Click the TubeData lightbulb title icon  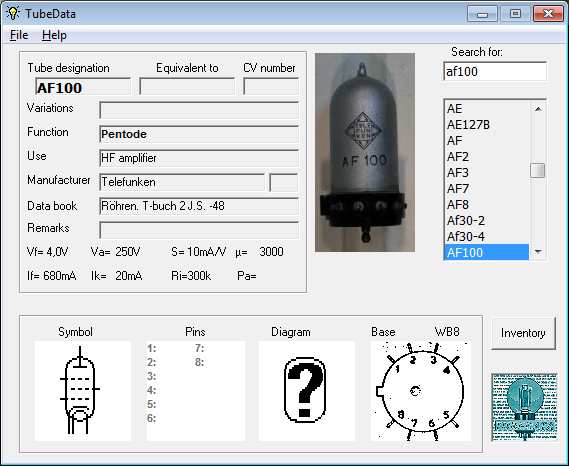click(x=13, y=13)
